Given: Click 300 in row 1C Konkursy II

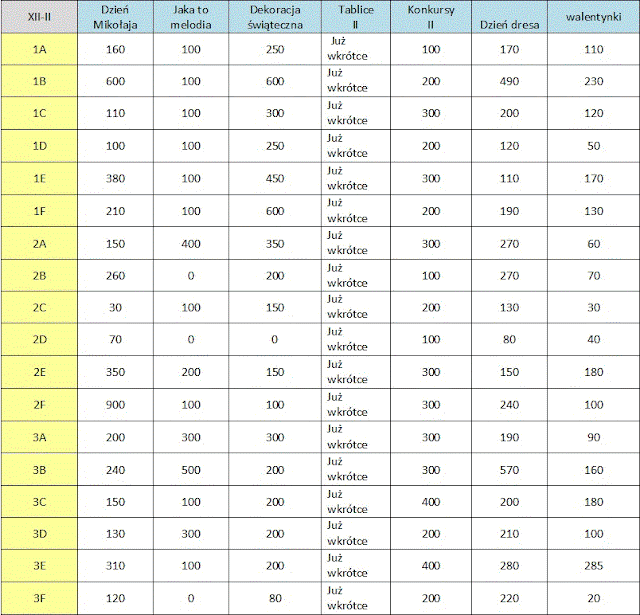Looking at the screenshot, I should point(431,113).
